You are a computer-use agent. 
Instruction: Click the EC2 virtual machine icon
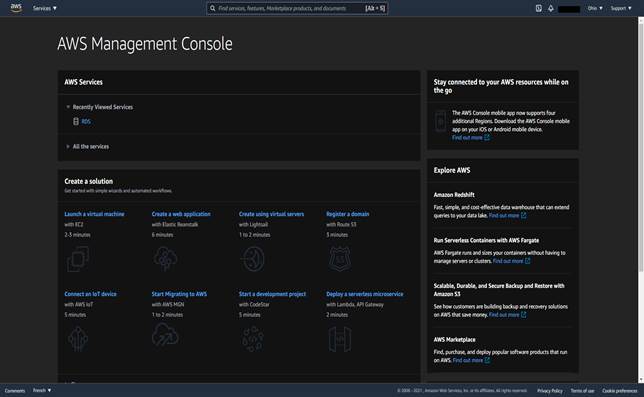[x=78, y=259]
